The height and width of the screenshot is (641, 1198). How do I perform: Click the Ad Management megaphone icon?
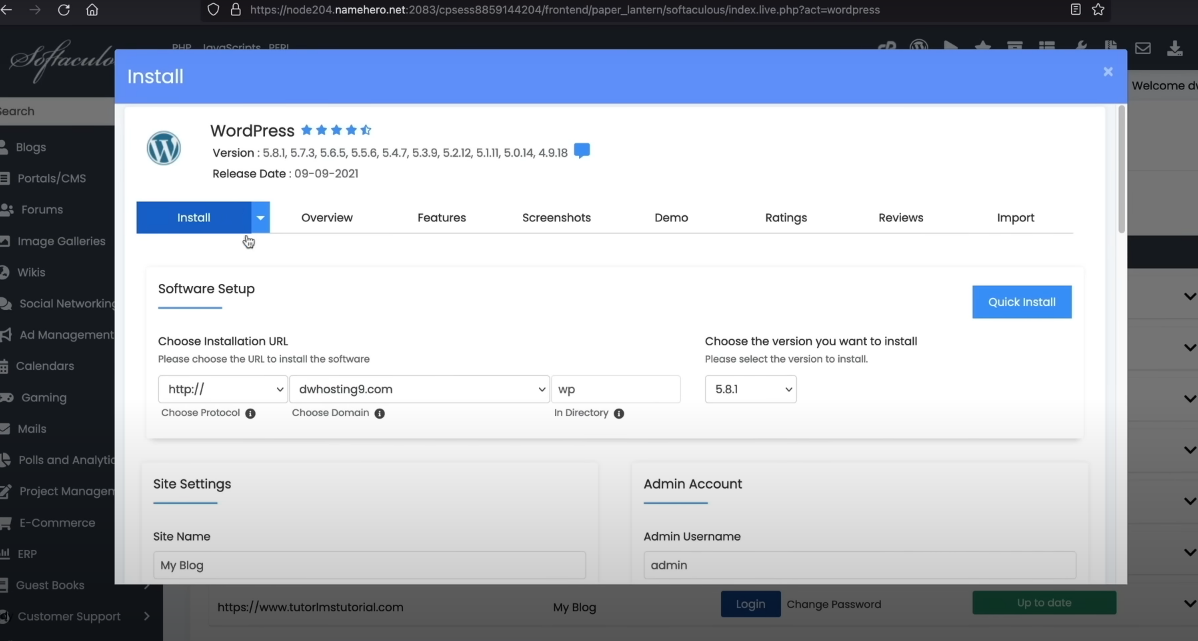point(6,335)
